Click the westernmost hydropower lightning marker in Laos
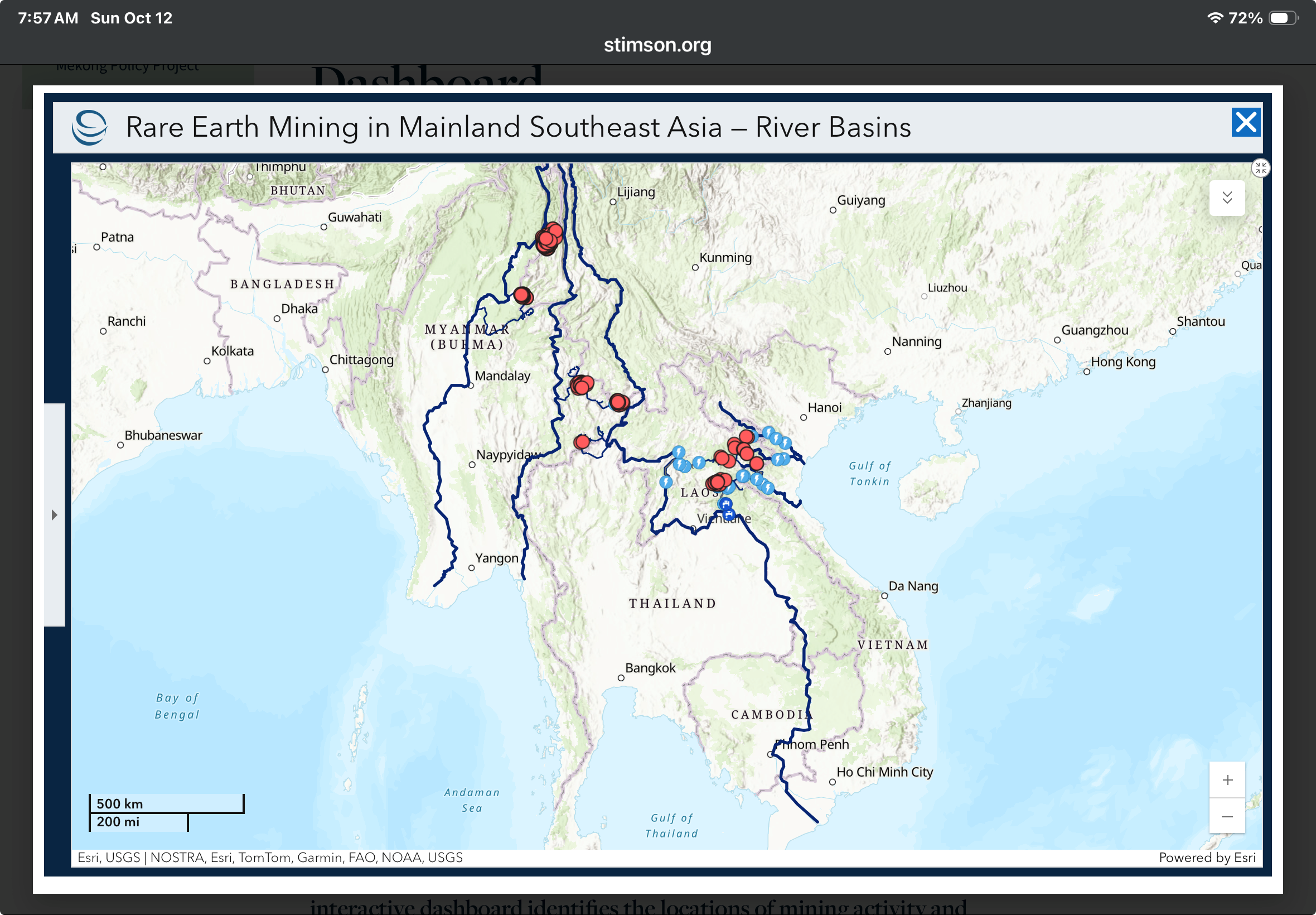 pos(665,482)
